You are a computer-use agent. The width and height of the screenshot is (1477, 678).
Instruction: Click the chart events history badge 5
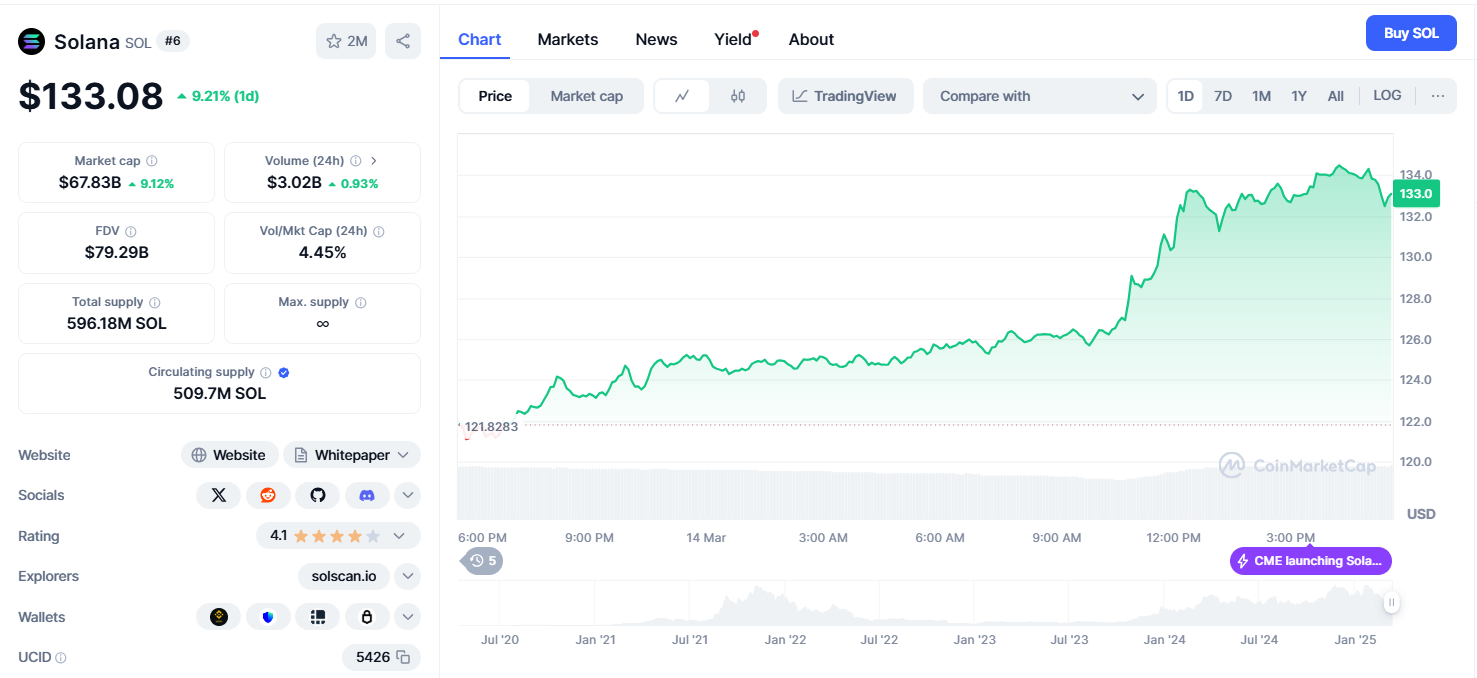484,561
